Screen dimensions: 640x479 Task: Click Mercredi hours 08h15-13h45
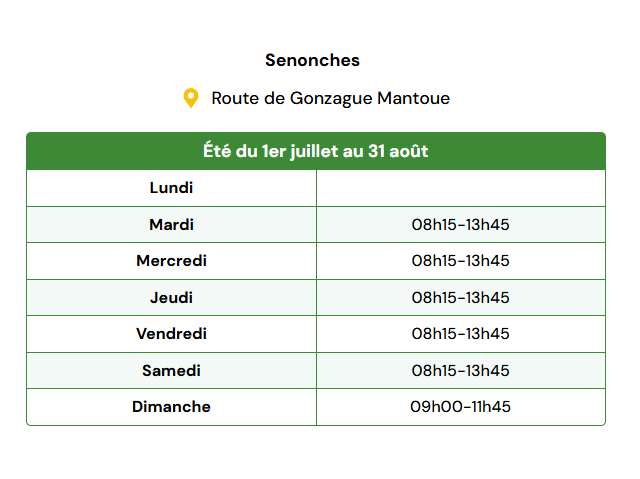460,261
